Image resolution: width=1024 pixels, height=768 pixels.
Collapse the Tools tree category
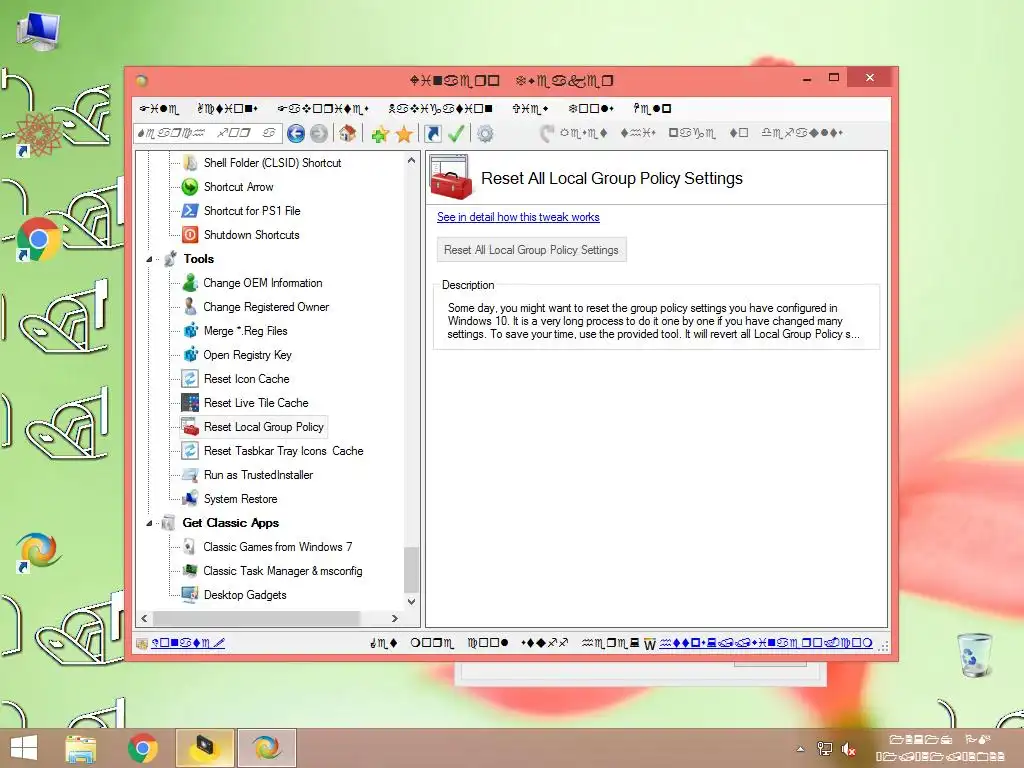(150, 259)
